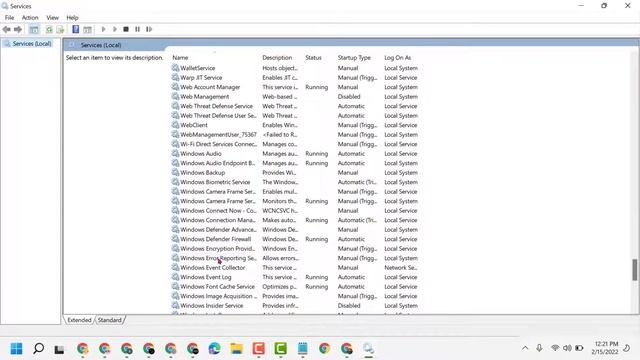Open Task View on the taskbar
This screenshot has width=640, height=360.
click(60, 349)
